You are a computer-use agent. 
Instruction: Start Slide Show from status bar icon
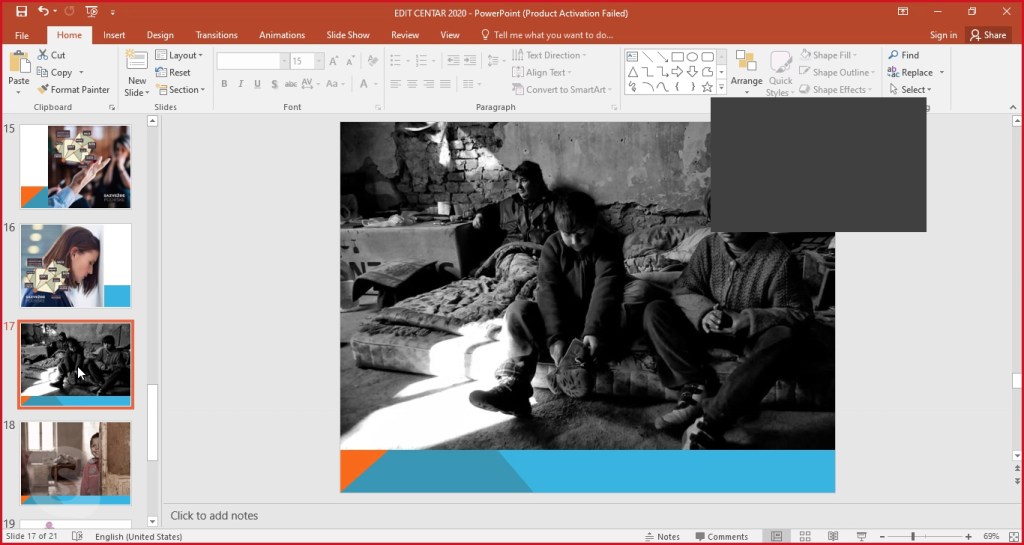point(861,537)
